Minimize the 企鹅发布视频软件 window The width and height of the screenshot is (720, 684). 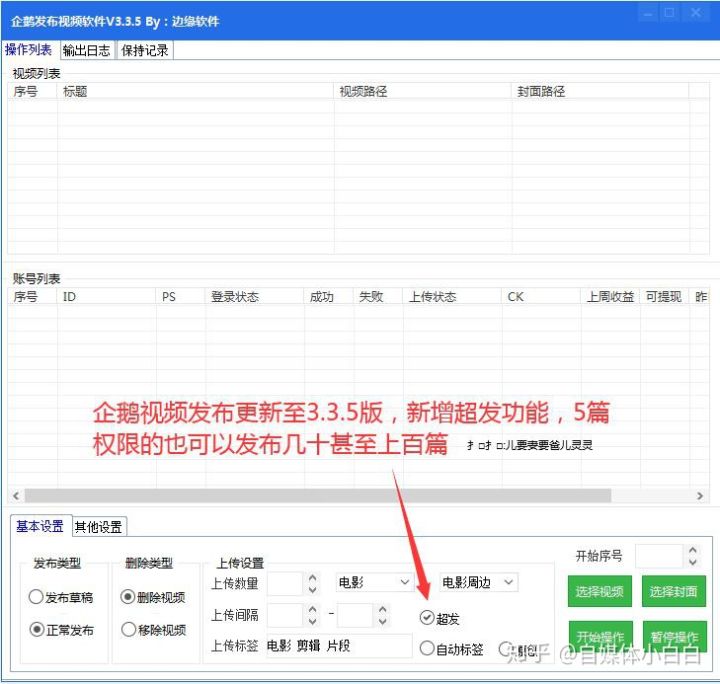pyautogui.click(x=647, y=13)
